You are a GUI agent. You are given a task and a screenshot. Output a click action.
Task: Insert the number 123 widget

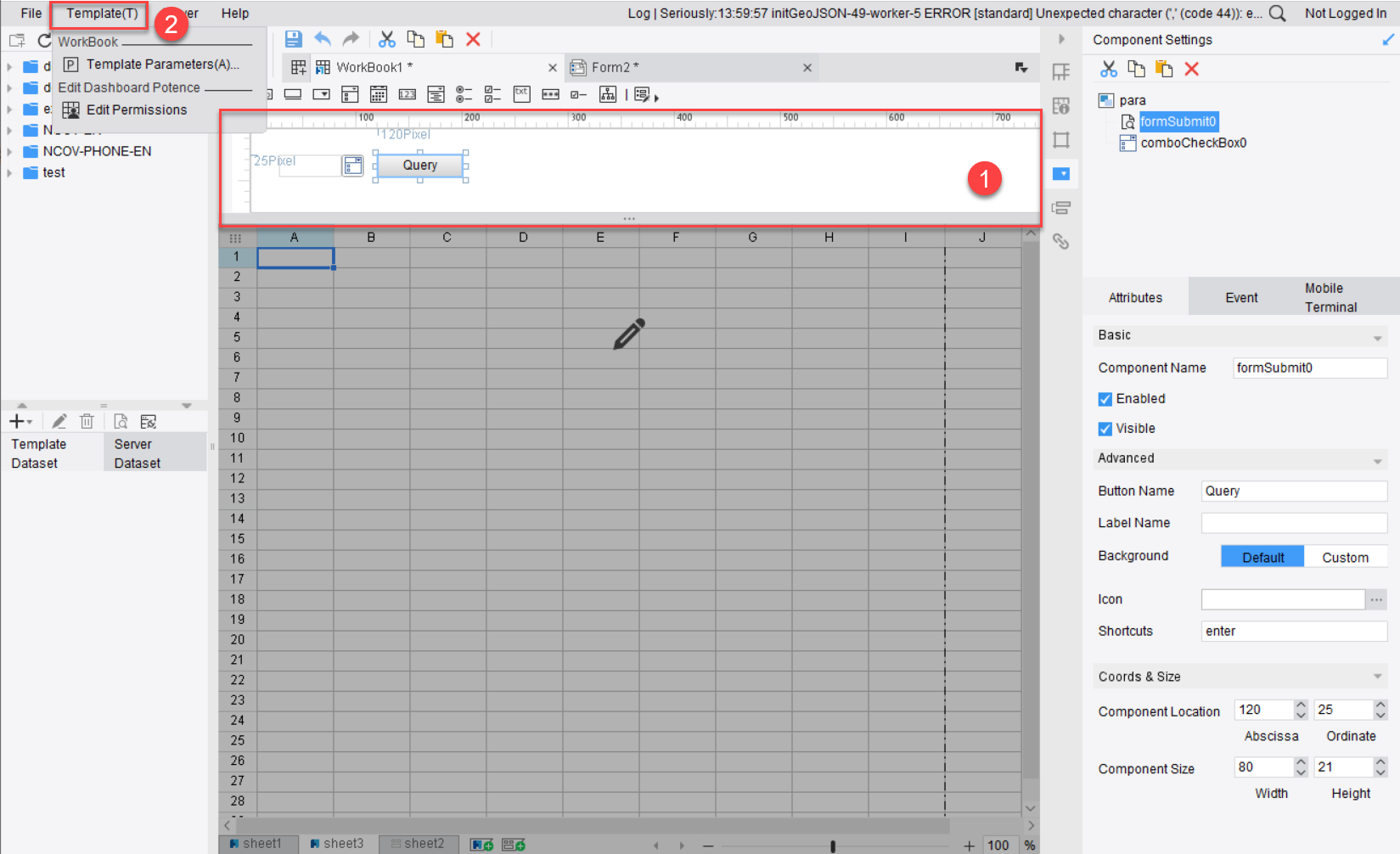pos(408,94)
